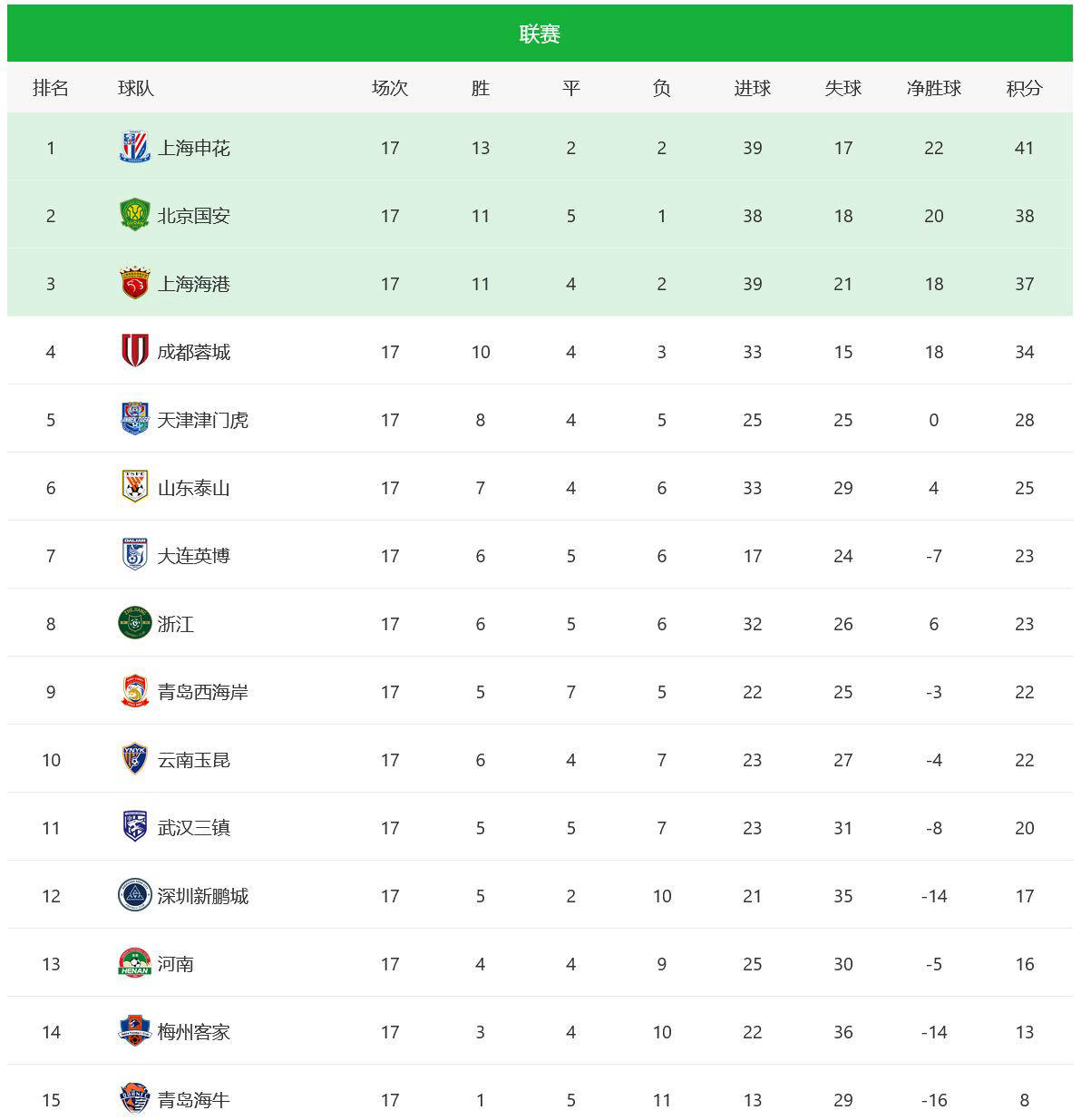Click the Beijing Guoan (北京国安) team badge
Viewport: 1081px width, 1120px height.
click(134, 215)
